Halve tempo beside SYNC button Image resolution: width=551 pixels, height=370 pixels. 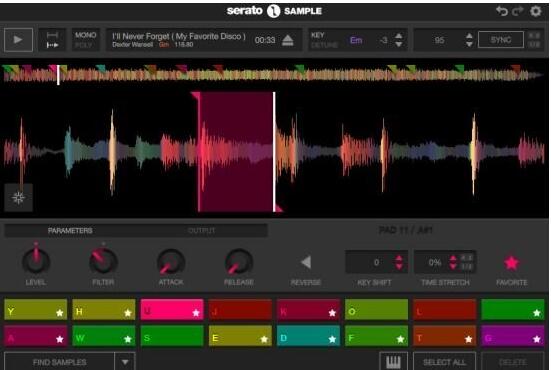(x=534, y=44)
